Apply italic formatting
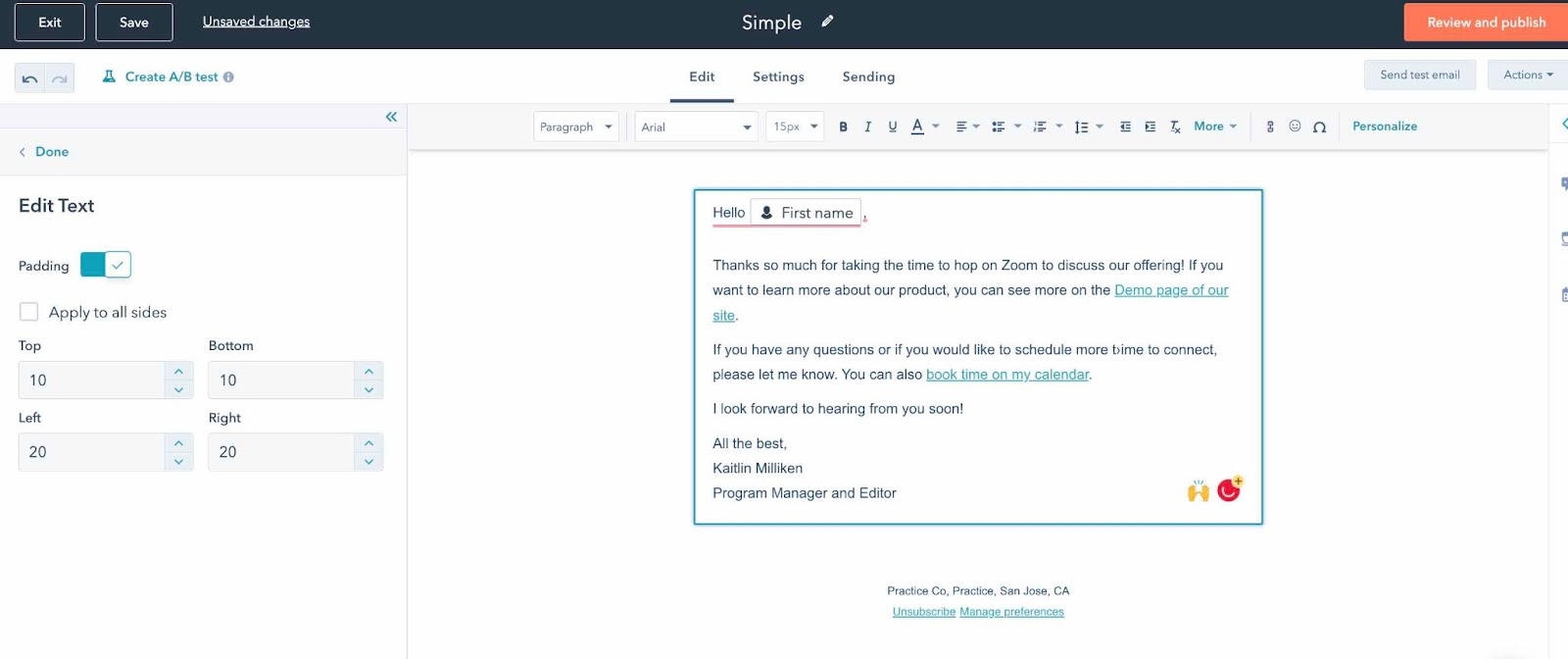 coord(867,127)
